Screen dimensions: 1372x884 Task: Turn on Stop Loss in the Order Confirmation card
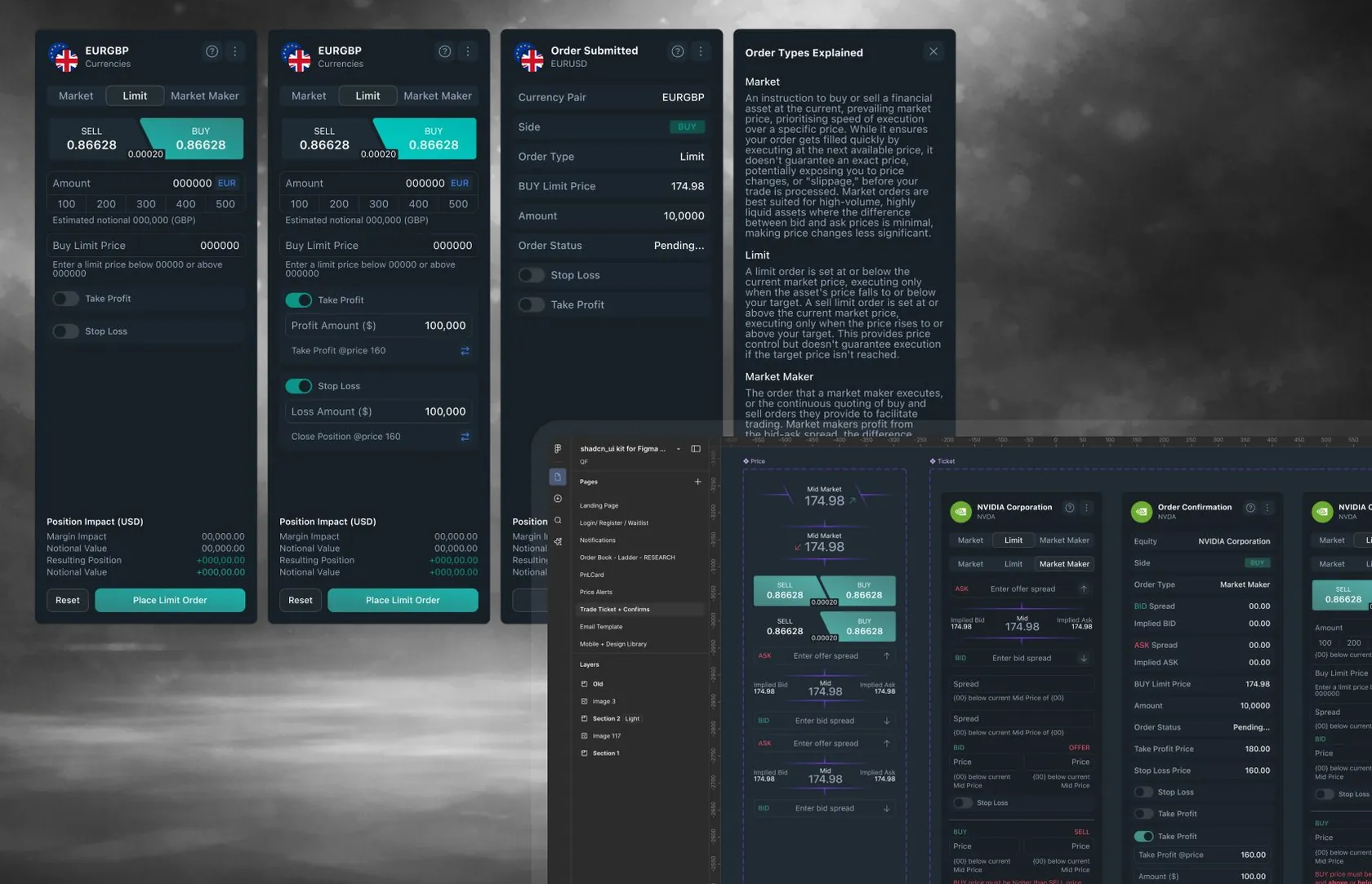1143,792
